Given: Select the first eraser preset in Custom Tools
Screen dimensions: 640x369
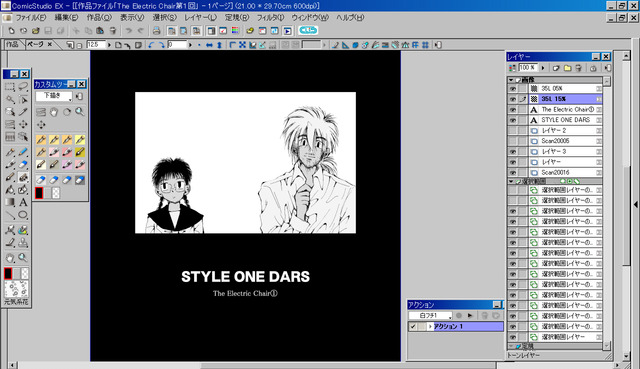Looking at the screenshot, I should (x=41, y=180).
